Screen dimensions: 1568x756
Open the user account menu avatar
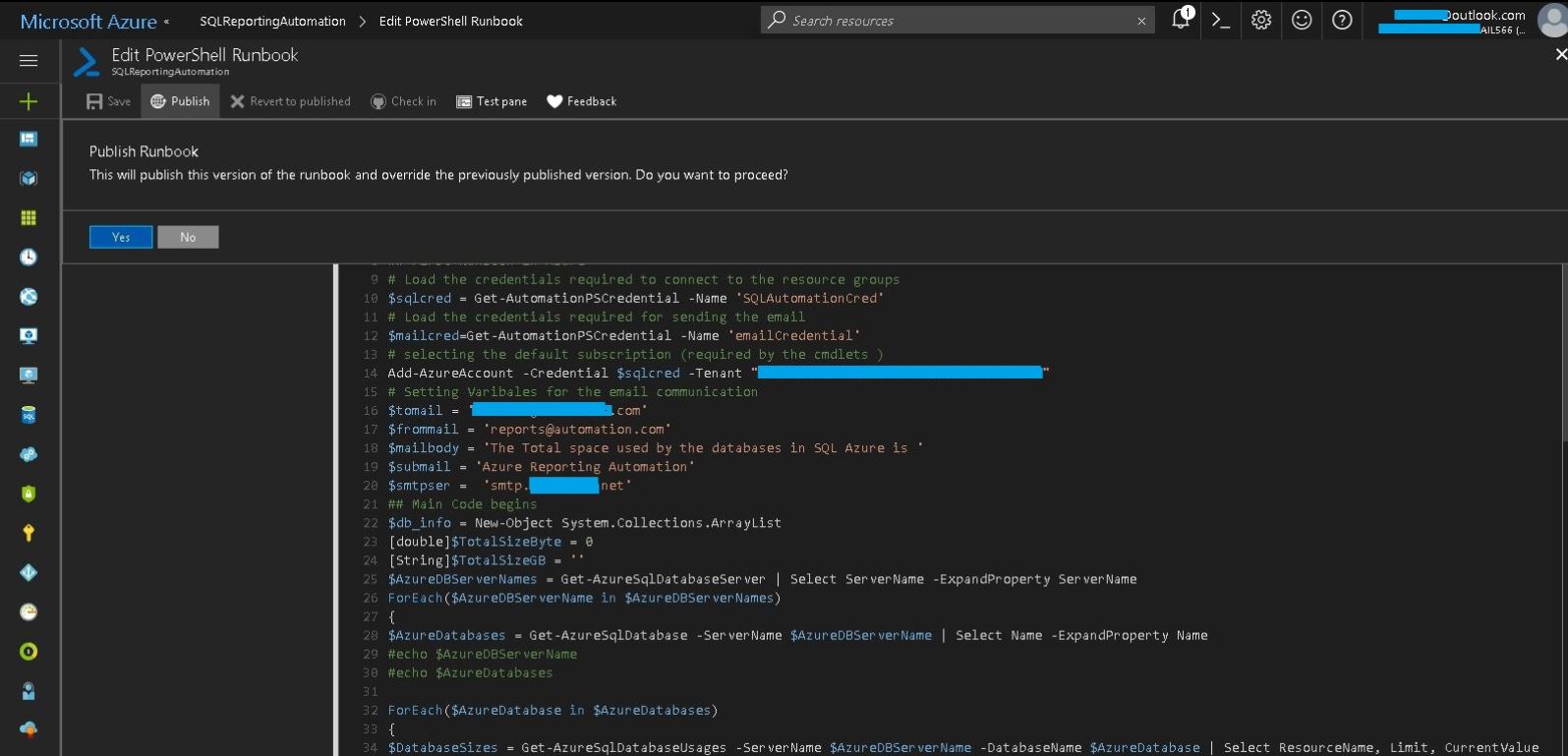1551,21
